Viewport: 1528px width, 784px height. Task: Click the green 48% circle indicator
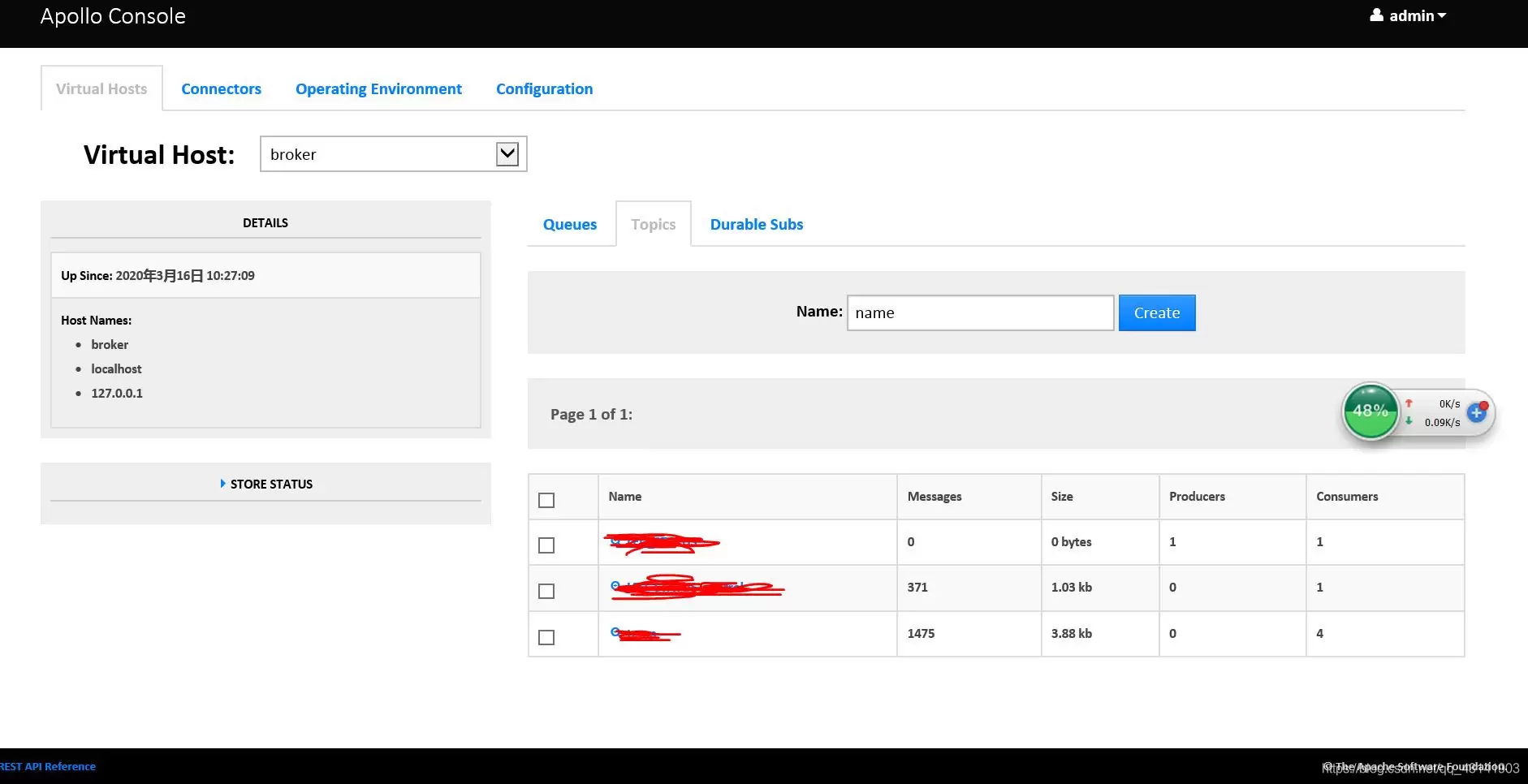(x=1370, y=411)
